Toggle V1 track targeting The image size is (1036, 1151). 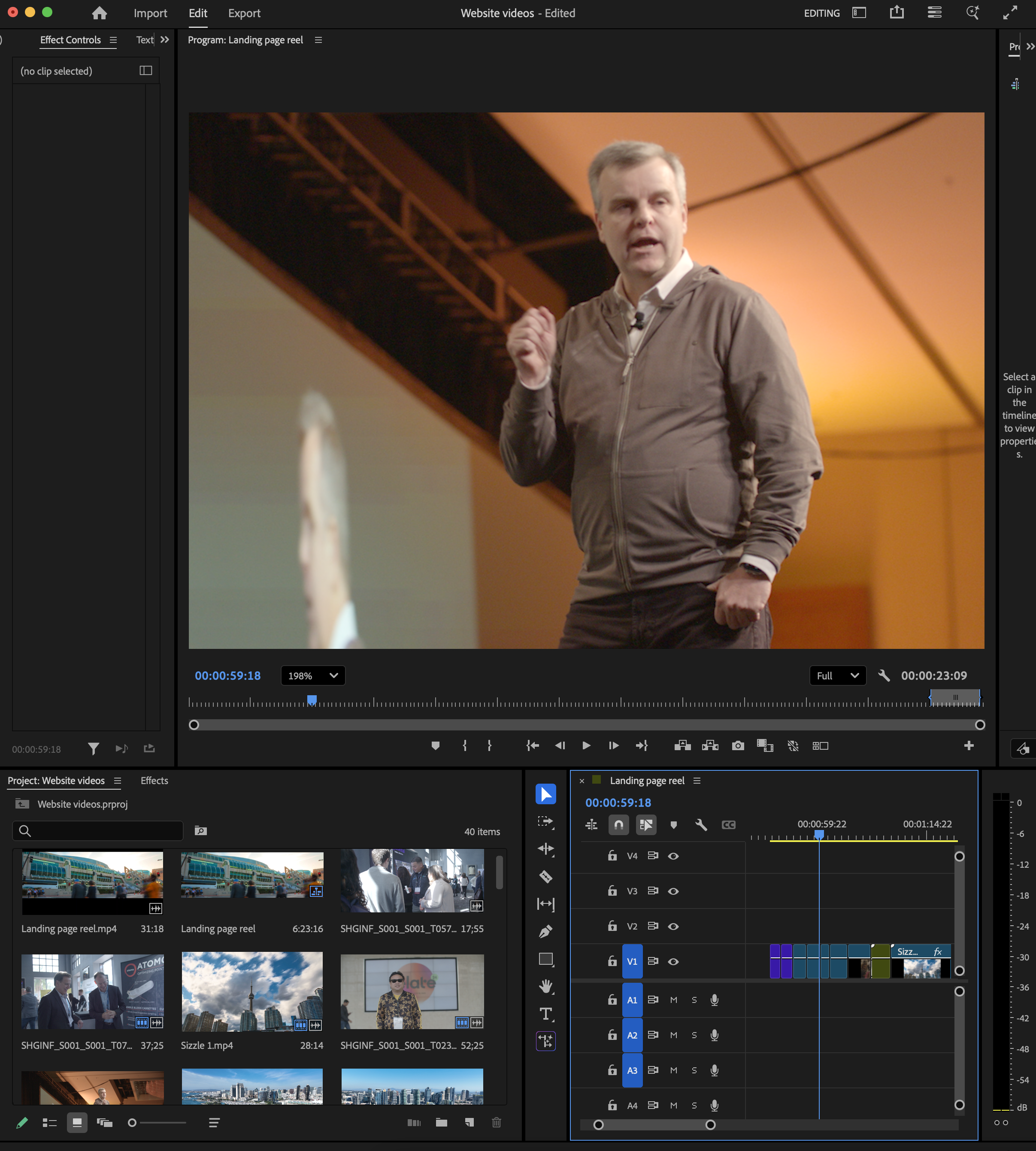point(633,961)
